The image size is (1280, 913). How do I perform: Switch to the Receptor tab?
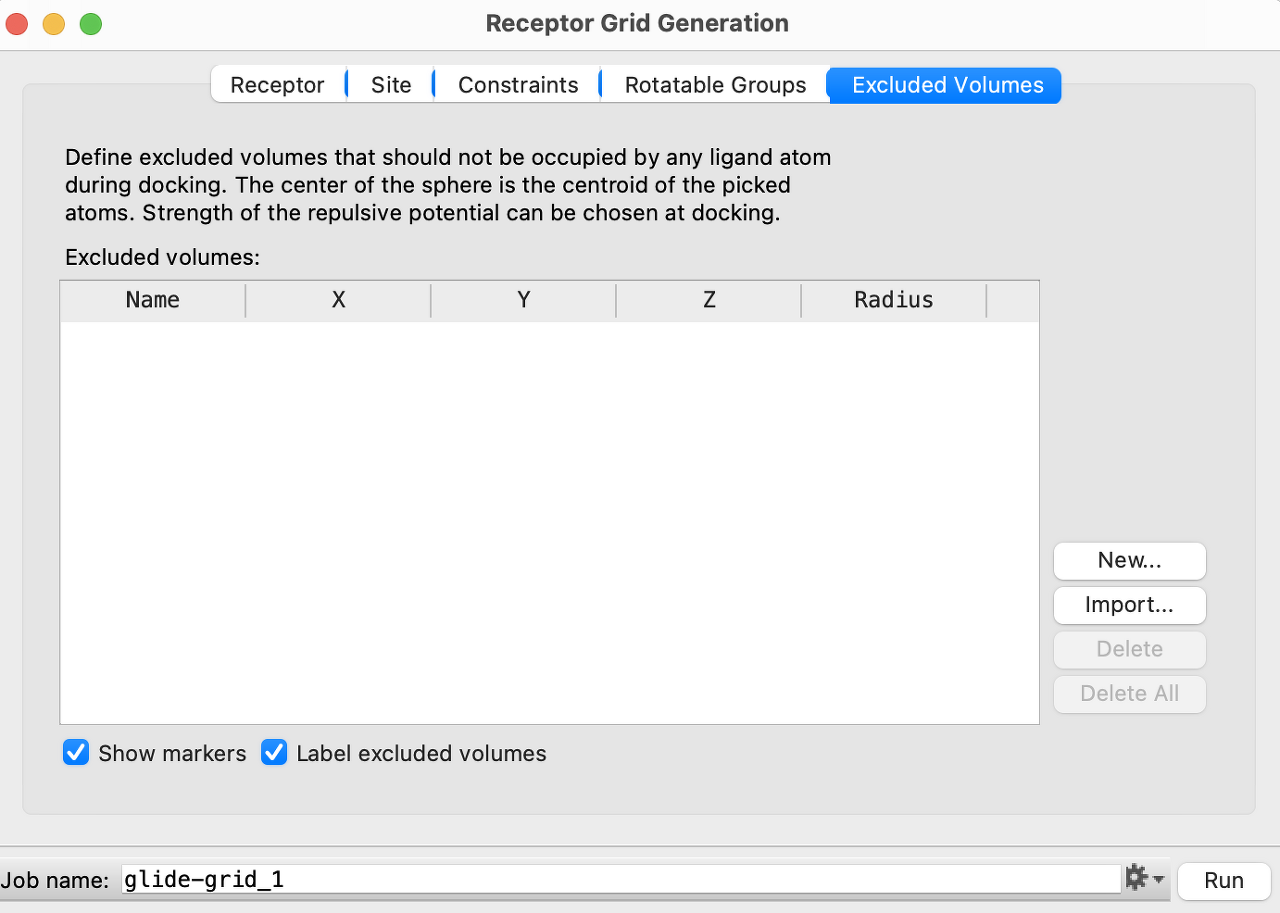click(278, 85)
